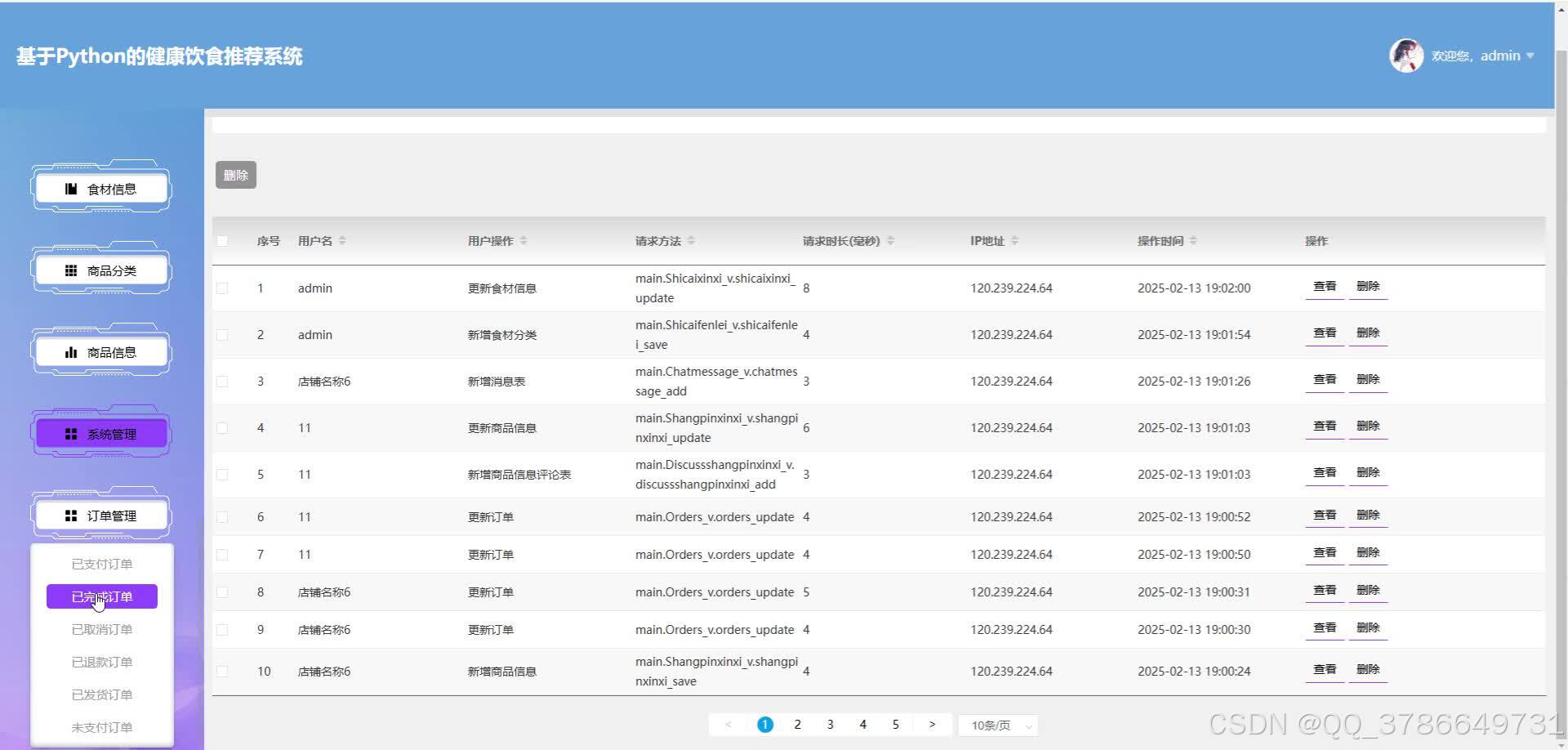Collapse the 订单管理 sidebar menu

[101, 516]
